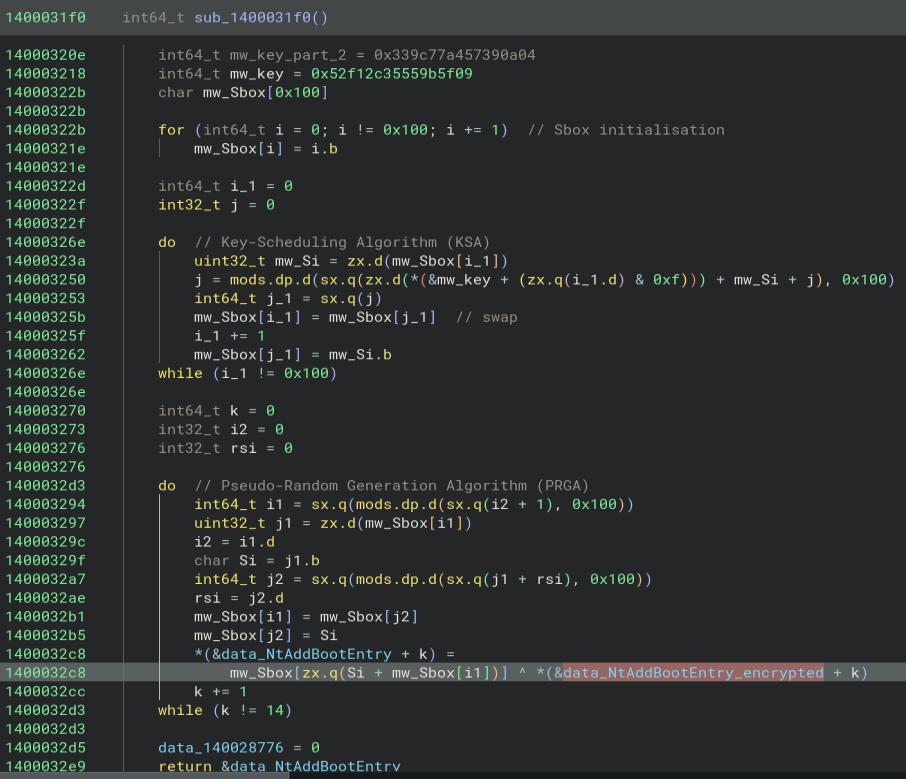Click address 1400031f0 in the header row
This screenshot has height=779, width=906.
(x=46, y=17)
